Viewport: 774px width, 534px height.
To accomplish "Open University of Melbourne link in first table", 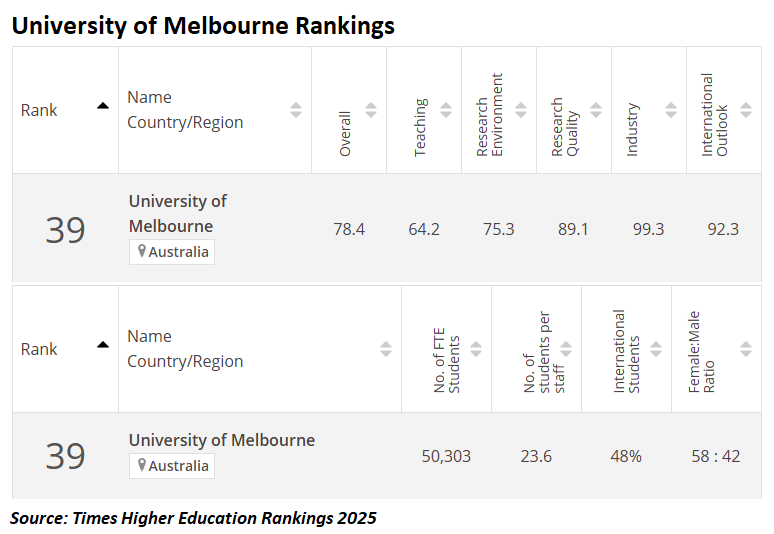I will pyautogui.click(x=178, y=213).
